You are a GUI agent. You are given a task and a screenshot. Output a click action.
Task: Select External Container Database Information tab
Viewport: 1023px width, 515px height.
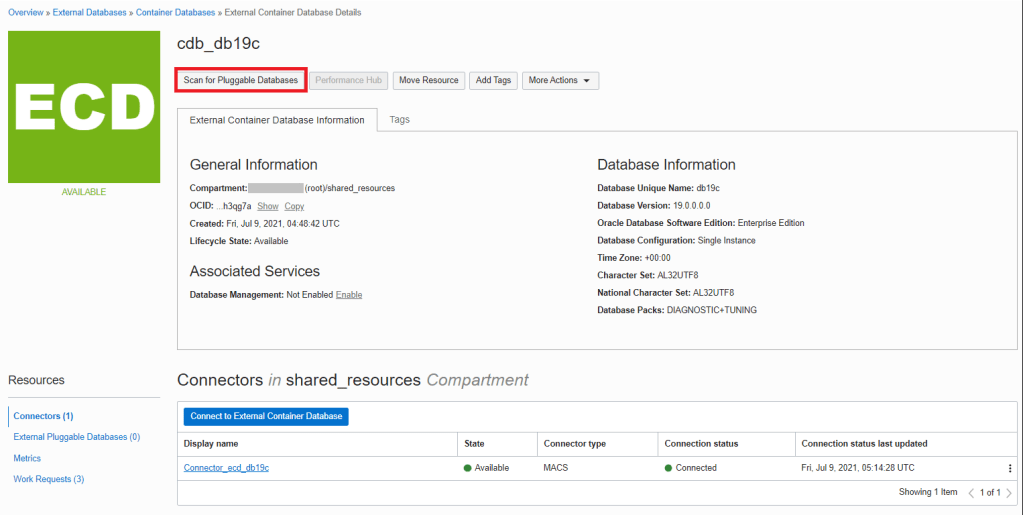click(277, 120)
